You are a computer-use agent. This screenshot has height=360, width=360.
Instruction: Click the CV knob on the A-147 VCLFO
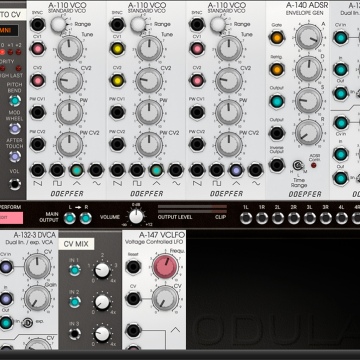point(165,299)
